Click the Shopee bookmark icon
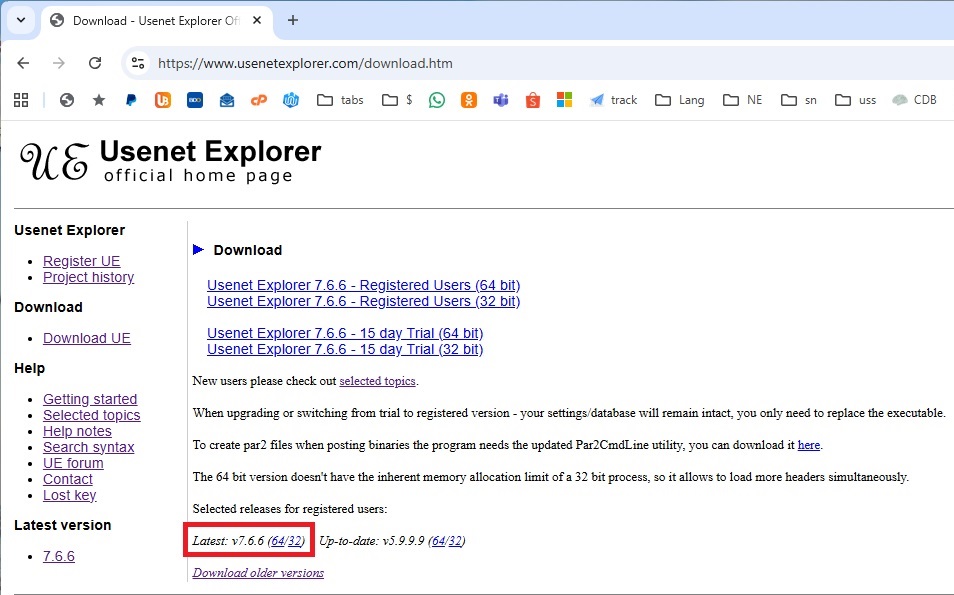The height and width of the screenshot is (595, 954). 532,100
